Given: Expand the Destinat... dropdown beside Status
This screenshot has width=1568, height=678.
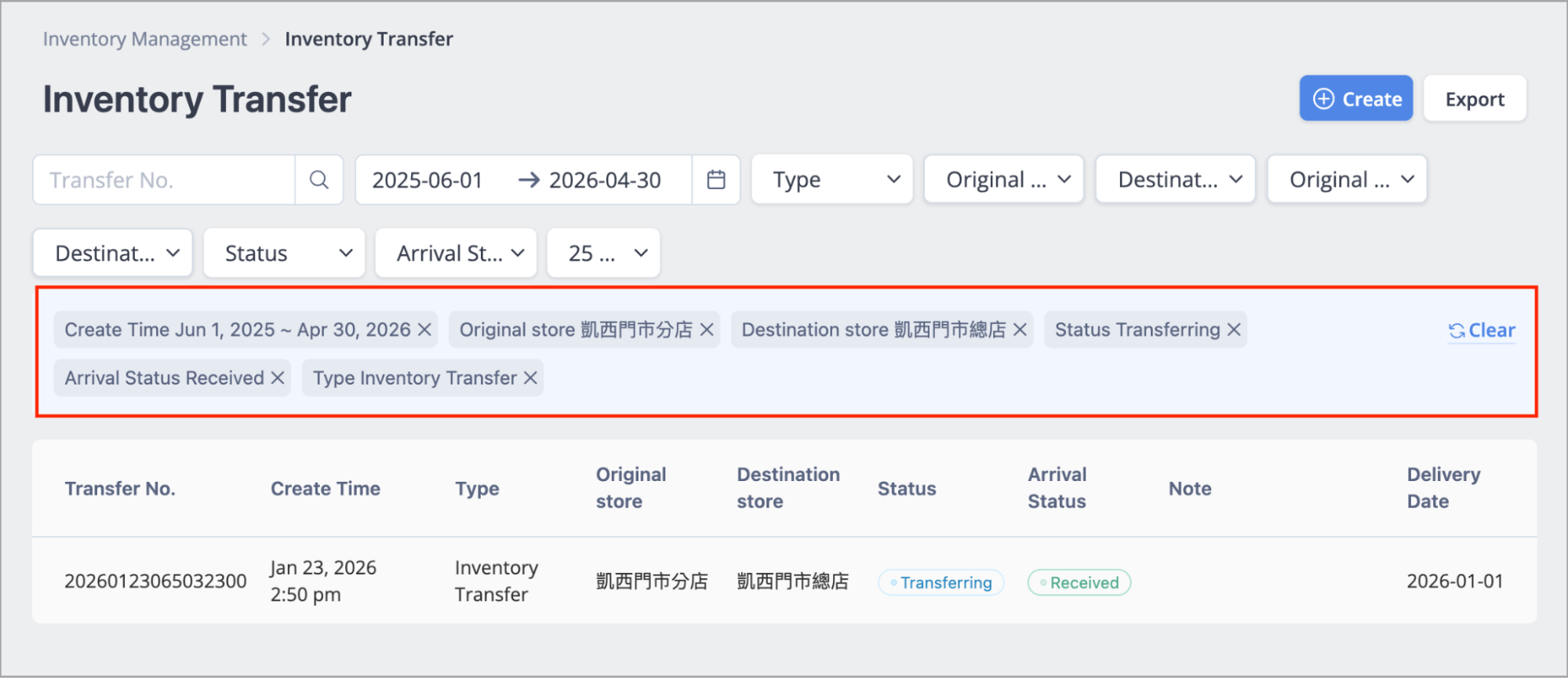Looking at the screenshot, I should (113, 253).
